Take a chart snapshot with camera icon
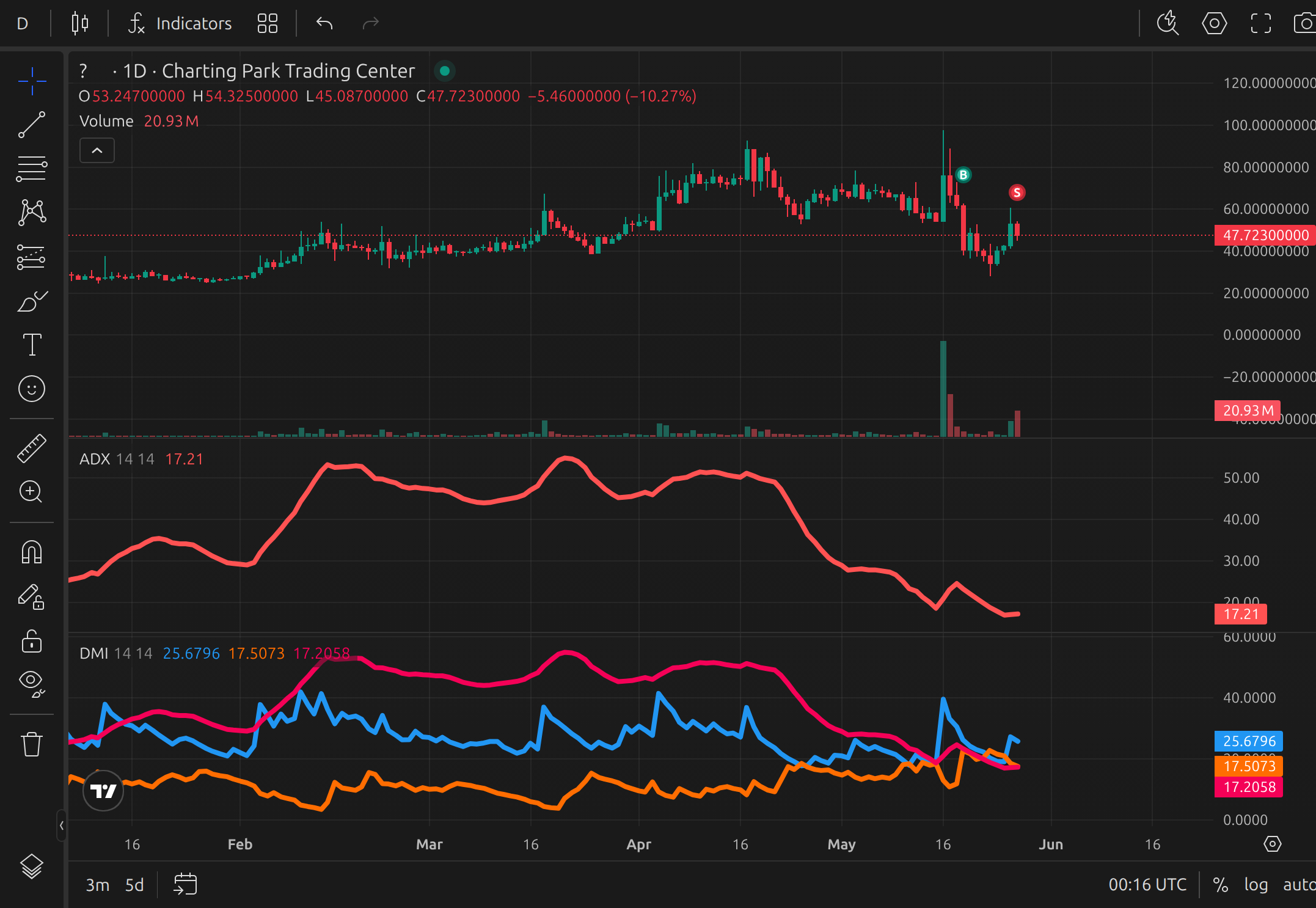The image size is (1316, 908). (1305, 24)
